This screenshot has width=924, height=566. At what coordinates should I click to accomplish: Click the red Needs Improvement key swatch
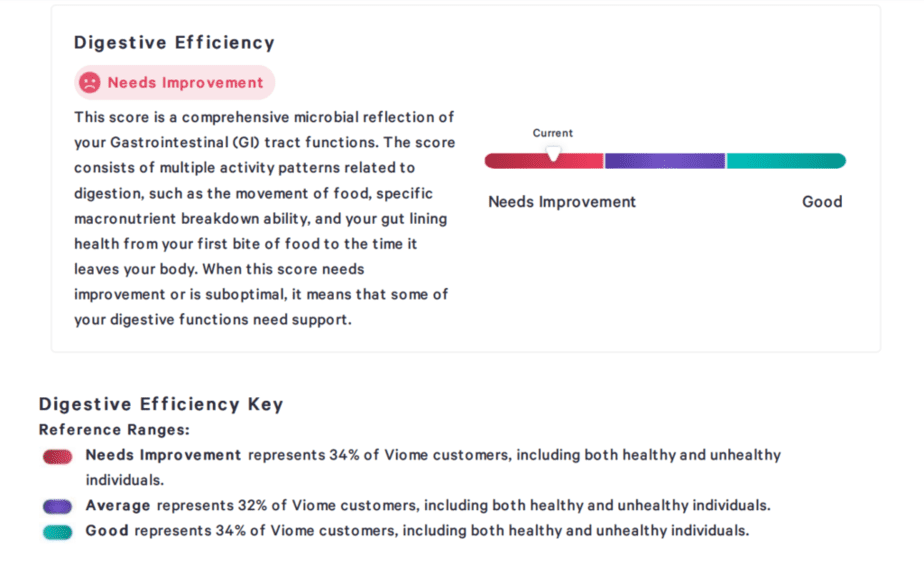click(57, 456)
